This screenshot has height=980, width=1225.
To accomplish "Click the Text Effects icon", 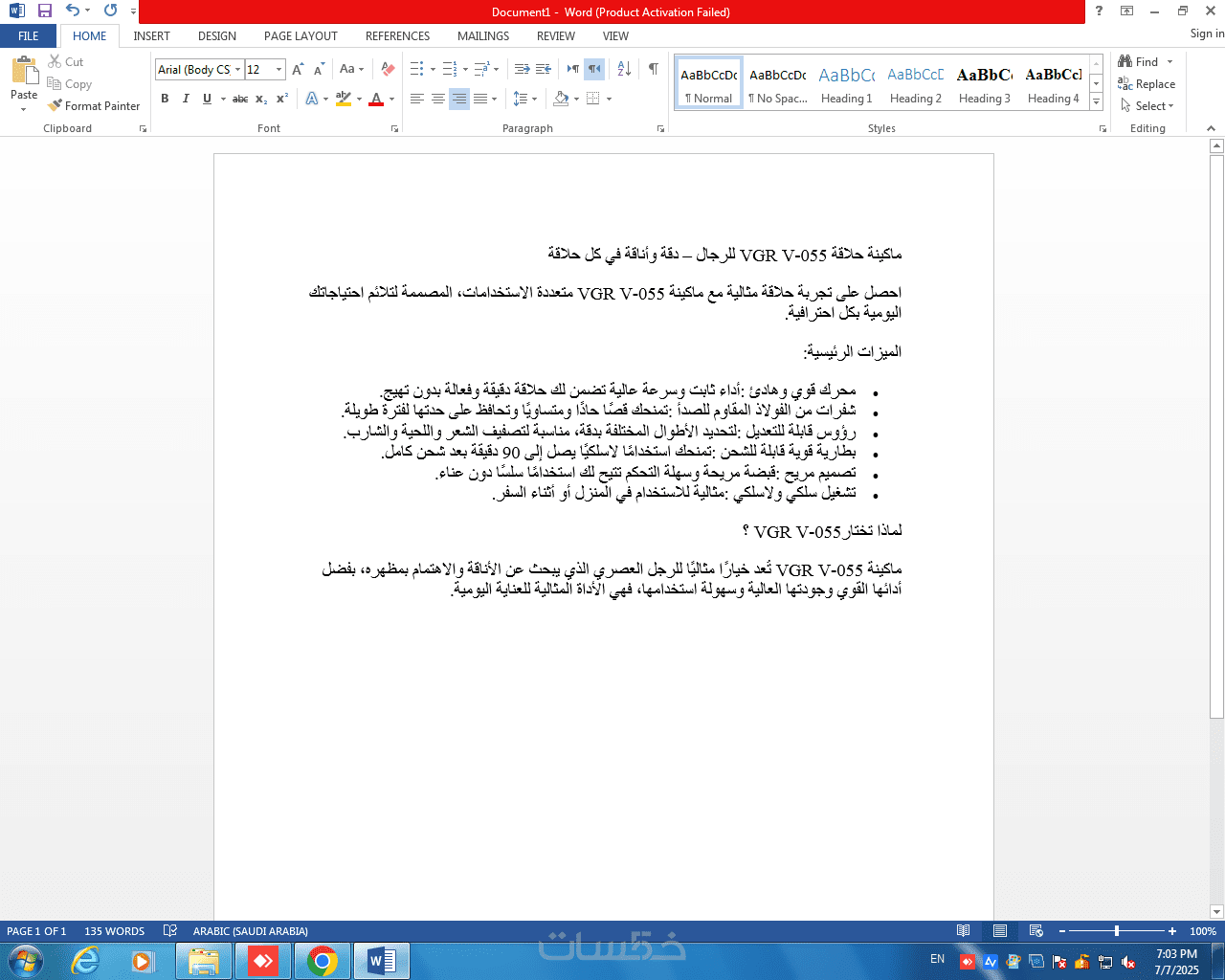I will [312, 99].
